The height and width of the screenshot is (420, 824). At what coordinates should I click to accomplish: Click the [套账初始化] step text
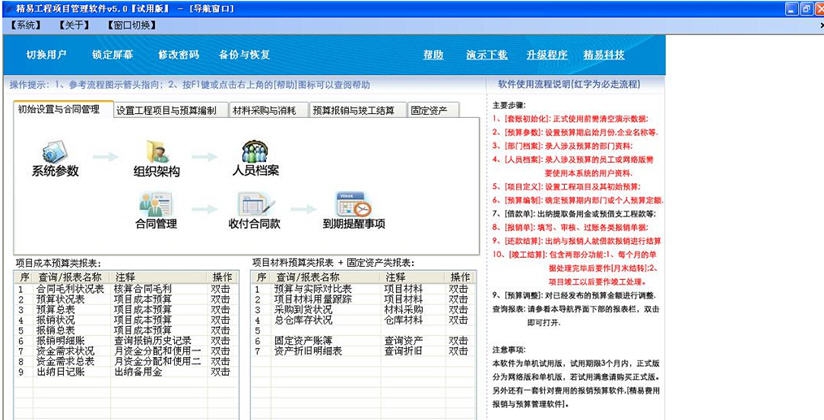[x=570, y=119]
